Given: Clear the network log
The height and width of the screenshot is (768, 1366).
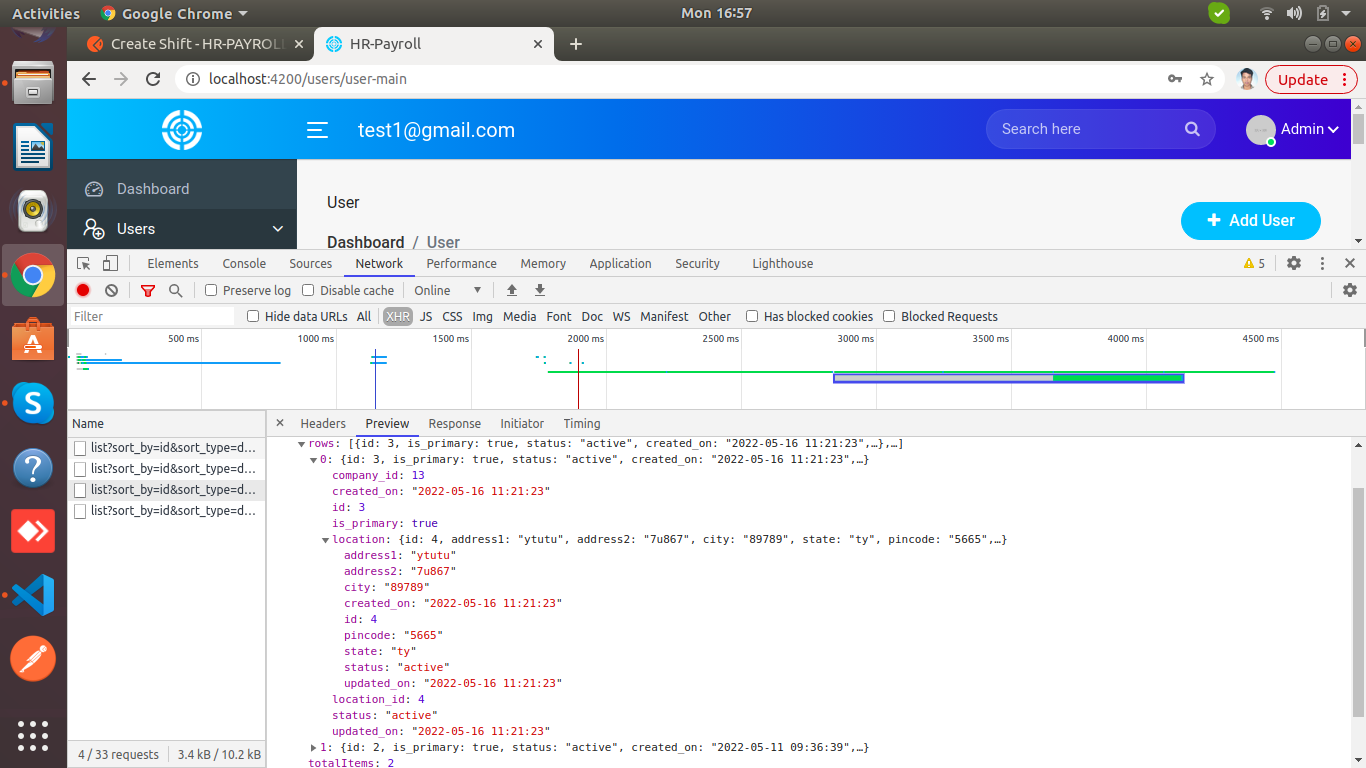Looking at the screenshot, I should [x=111, y=290].
